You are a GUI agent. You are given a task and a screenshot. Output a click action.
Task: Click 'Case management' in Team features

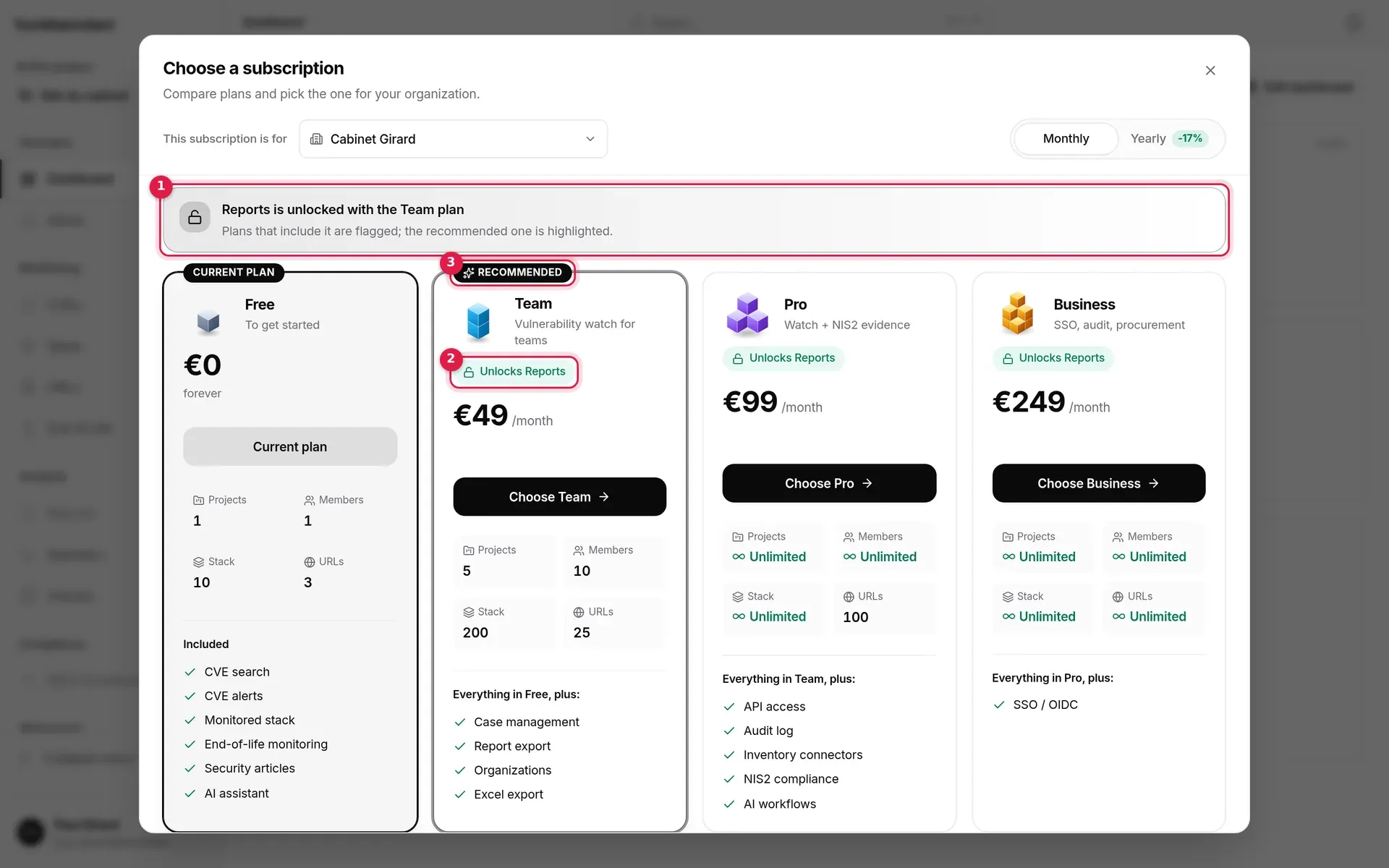coord(527,722)
